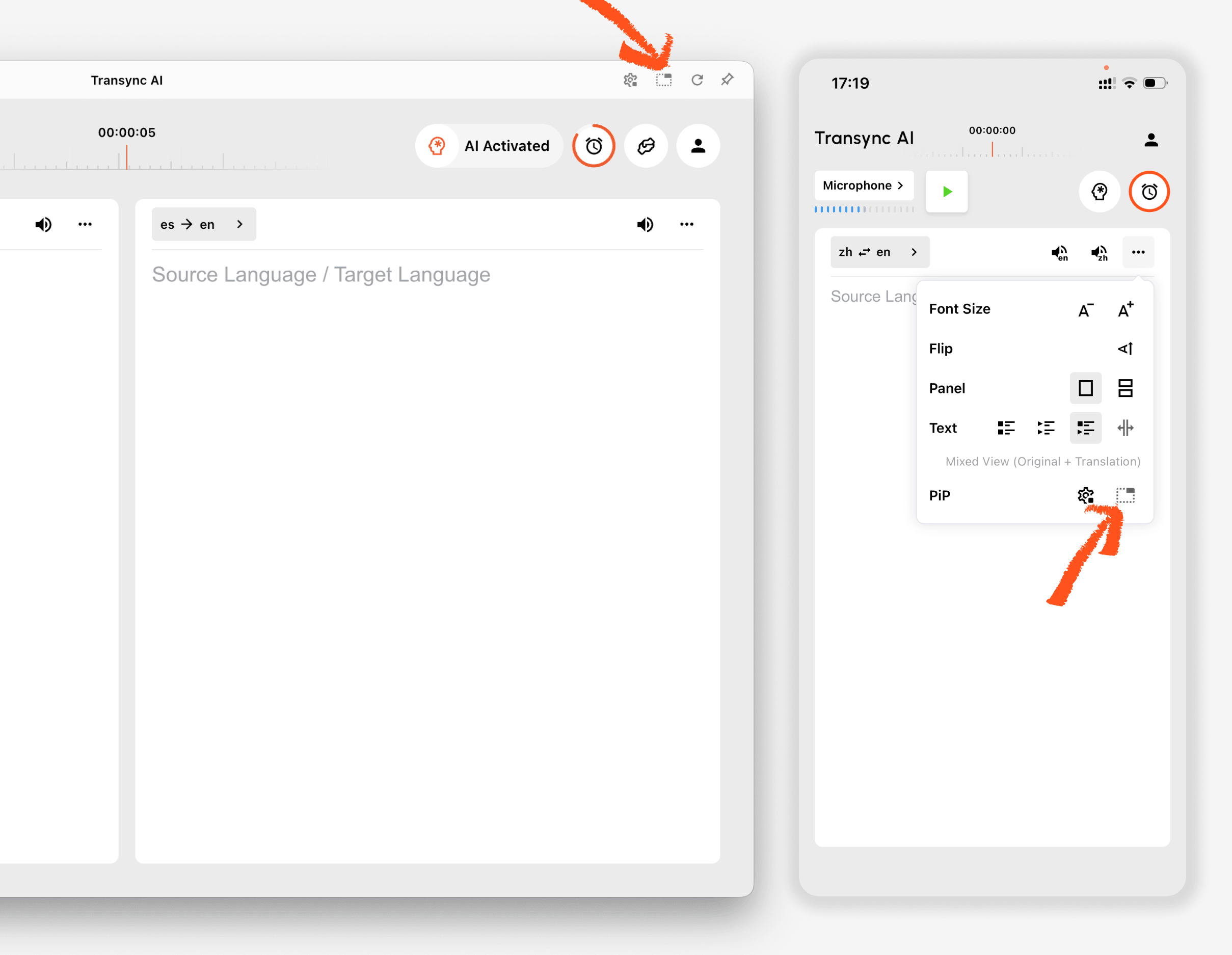Toggle mobile AI assistant head icon
This screenshot has height=955, width=1232.
point(1100,192)
